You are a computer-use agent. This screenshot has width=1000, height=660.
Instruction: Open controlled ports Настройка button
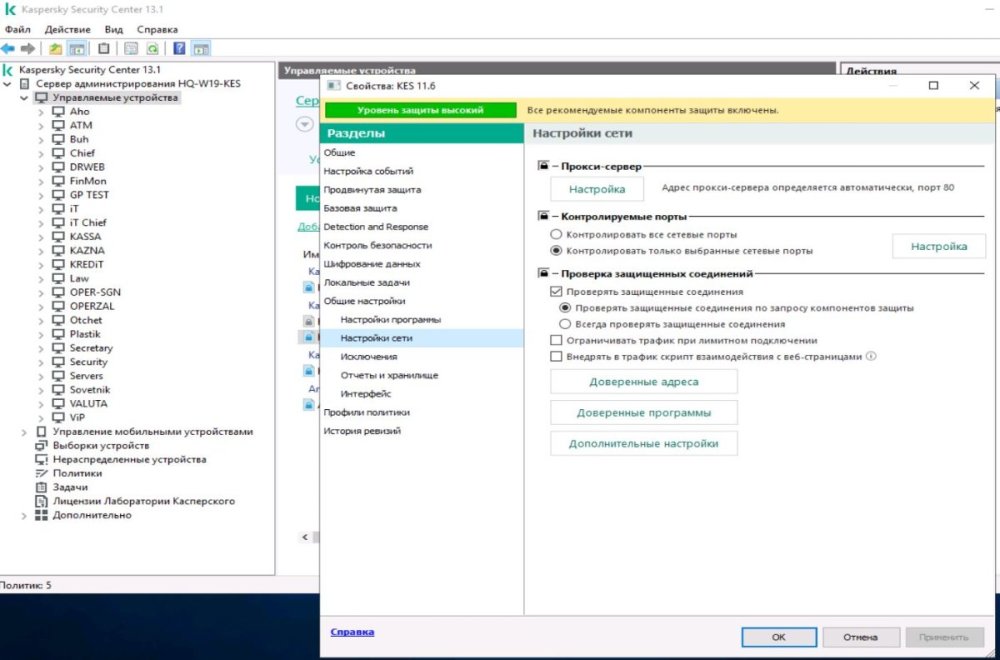point(939,246)
